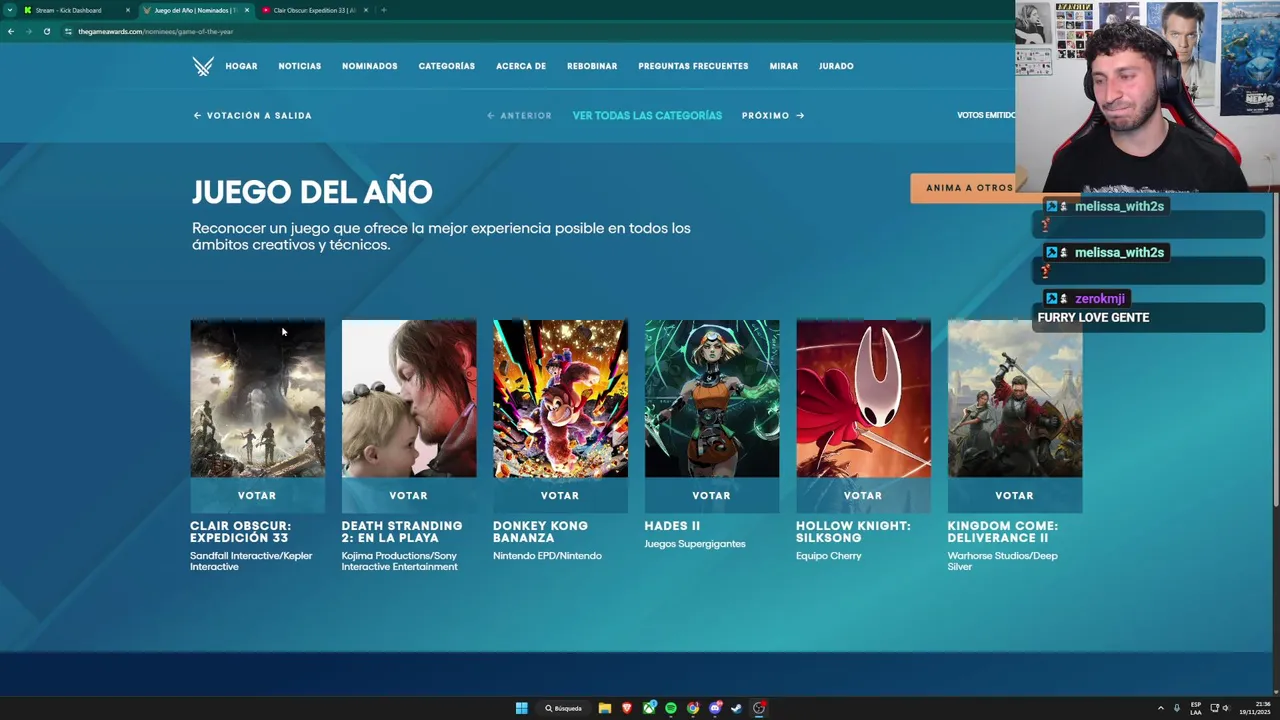Click Clair Obscur cover artwork
This screenshot has height=720, width=1280.
(257, 398)
